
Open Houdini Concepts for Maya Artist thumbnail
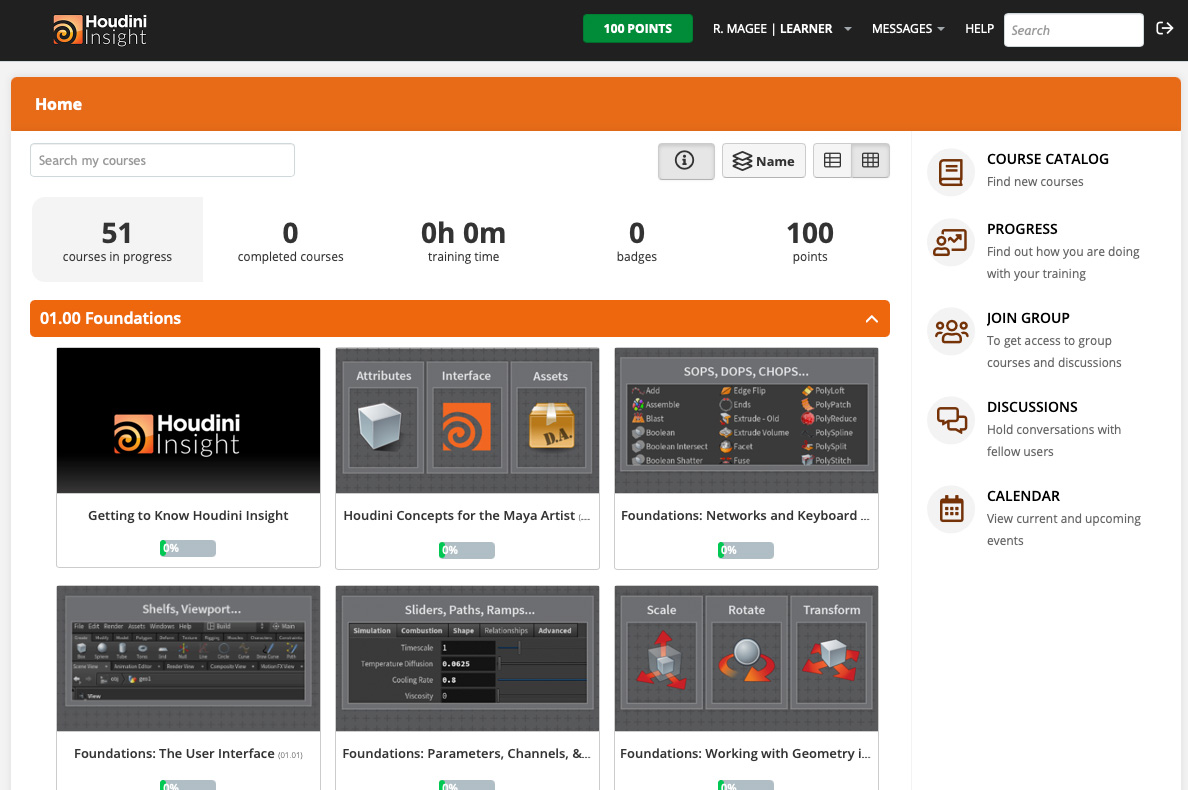click(467, 420)
